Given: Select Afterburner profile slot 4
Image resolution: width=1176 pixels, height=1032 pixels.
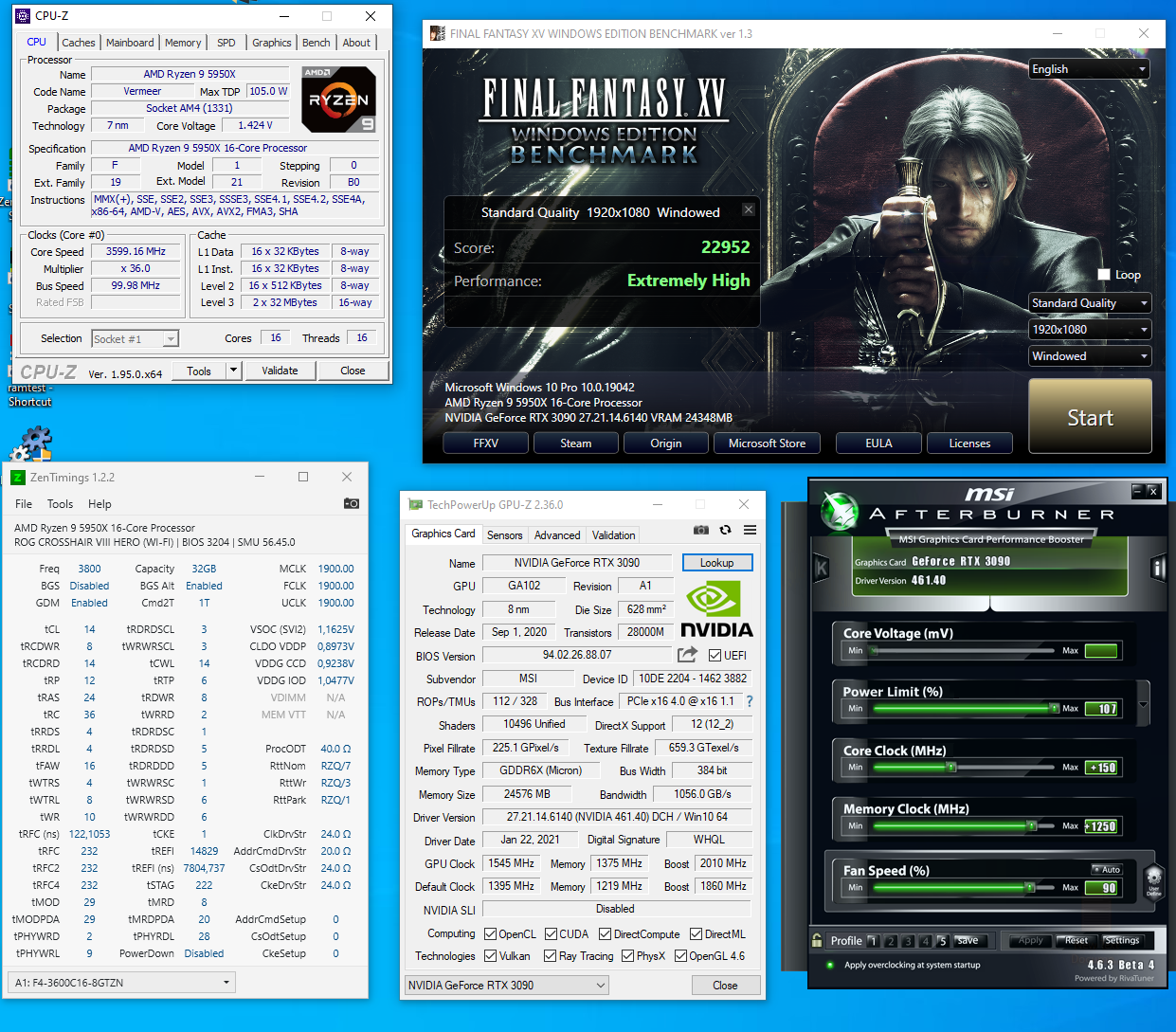Looking at the screenshot, I should 925,941.
